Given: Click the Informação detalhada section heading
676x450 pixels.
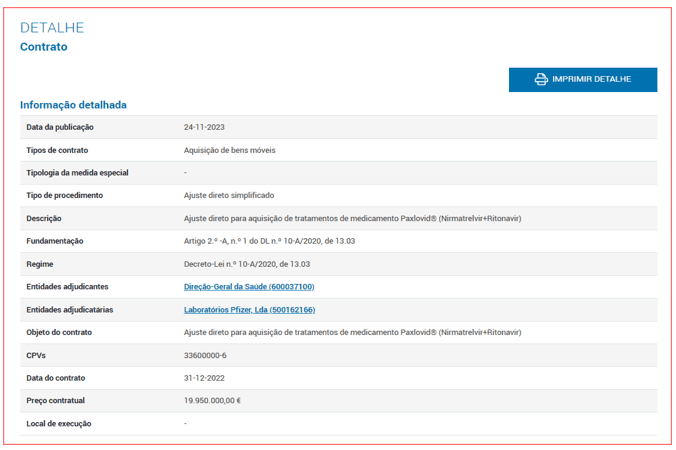Looking at the screenshot, I should pos(73,105).
